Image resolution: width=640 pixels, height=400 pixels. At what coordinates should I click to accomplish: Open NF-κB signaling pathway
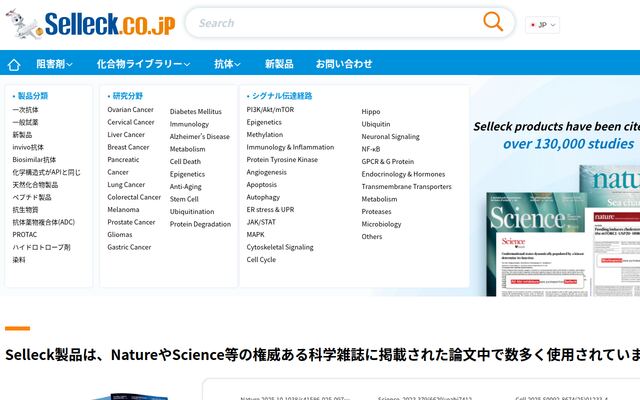(371, 149)
